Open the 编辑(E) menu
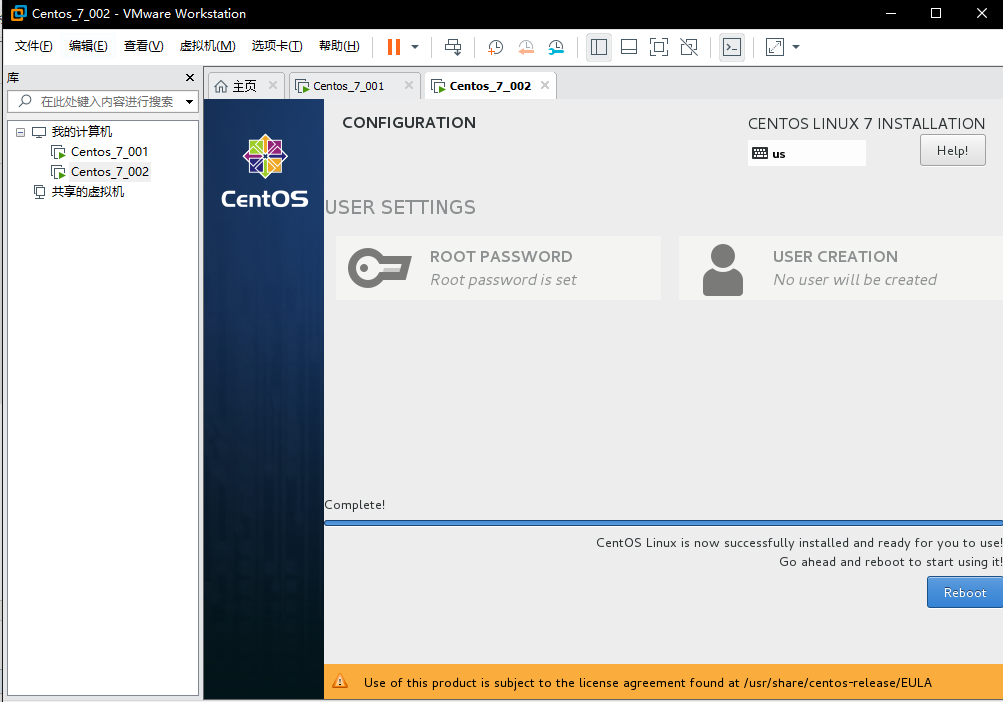1003x702 pixels. coord(88,46)
